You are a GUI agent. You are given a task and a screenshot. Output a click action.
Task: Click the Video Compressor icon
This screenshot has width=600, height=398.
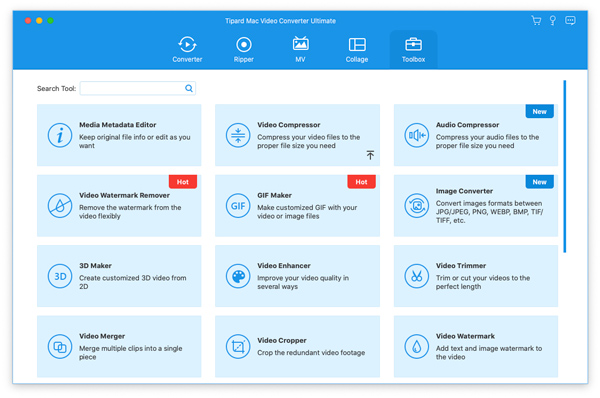[238, 135]
